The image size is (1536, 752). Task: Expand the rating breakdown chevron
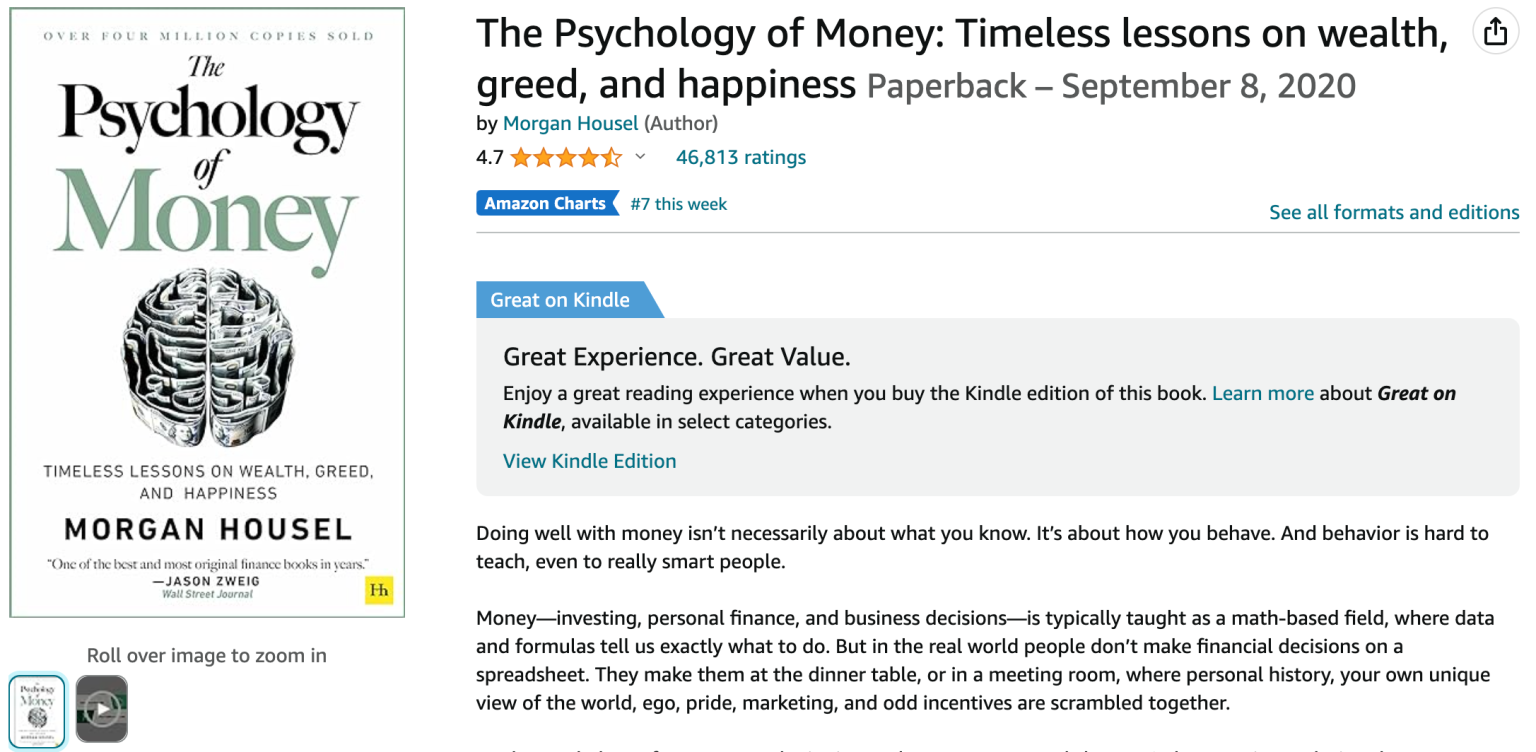(640, 157)
